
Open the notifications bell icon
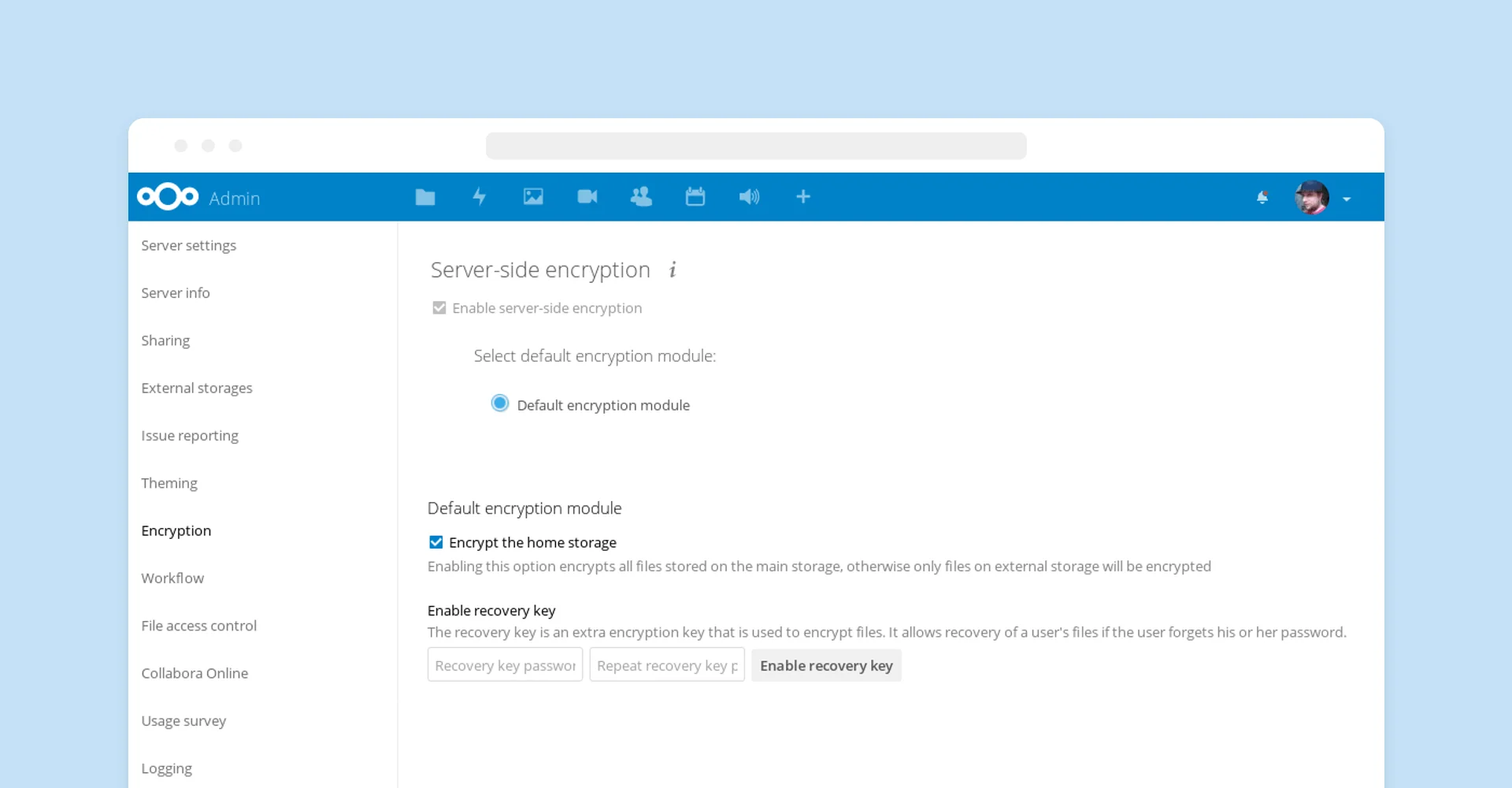[x=1262, y=198]
